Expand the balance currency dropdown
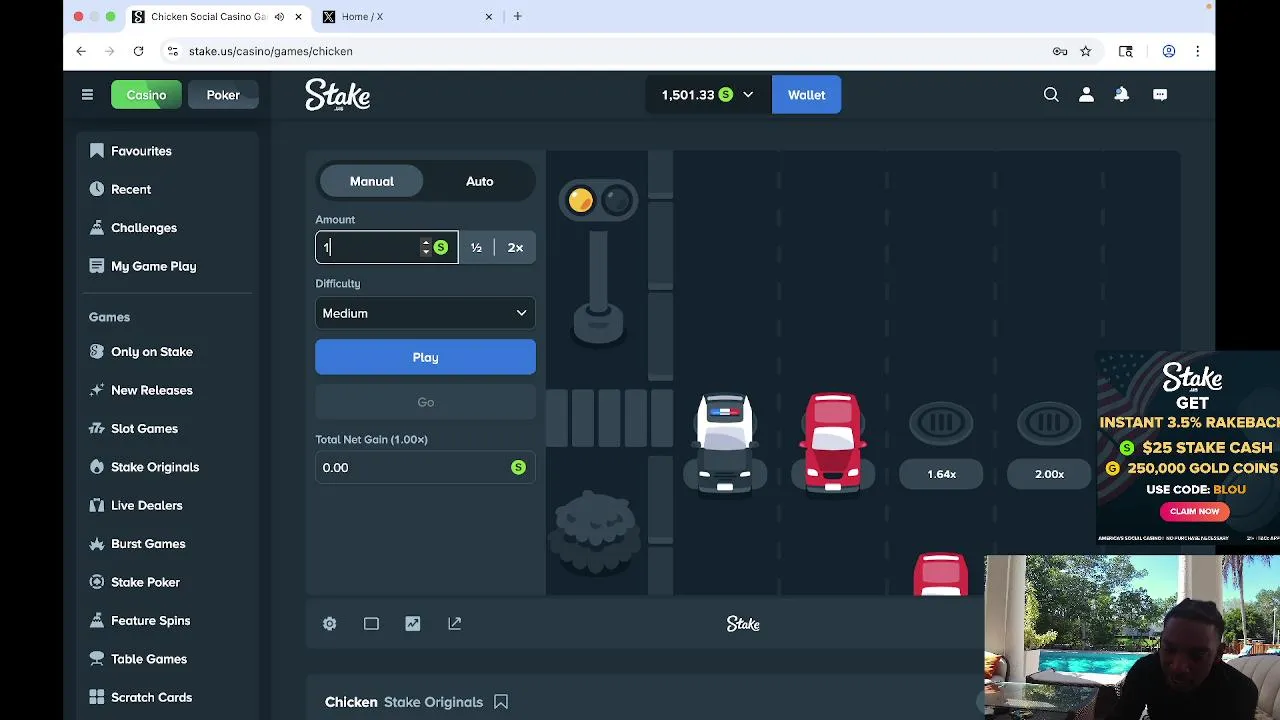Image resolution: width=1280 pixels, height=720 pixels. pyautogui.click(x=748, y=95)
